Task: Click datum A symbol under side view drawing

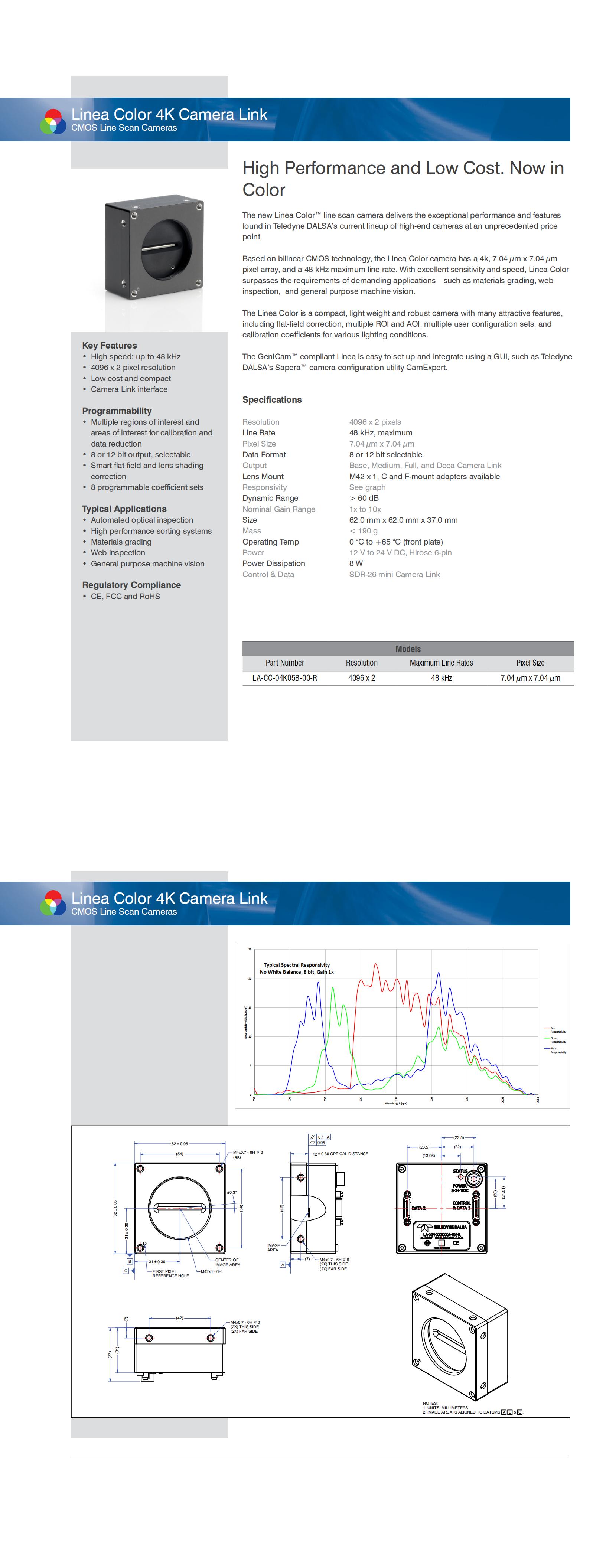Action: [282, 1264]
